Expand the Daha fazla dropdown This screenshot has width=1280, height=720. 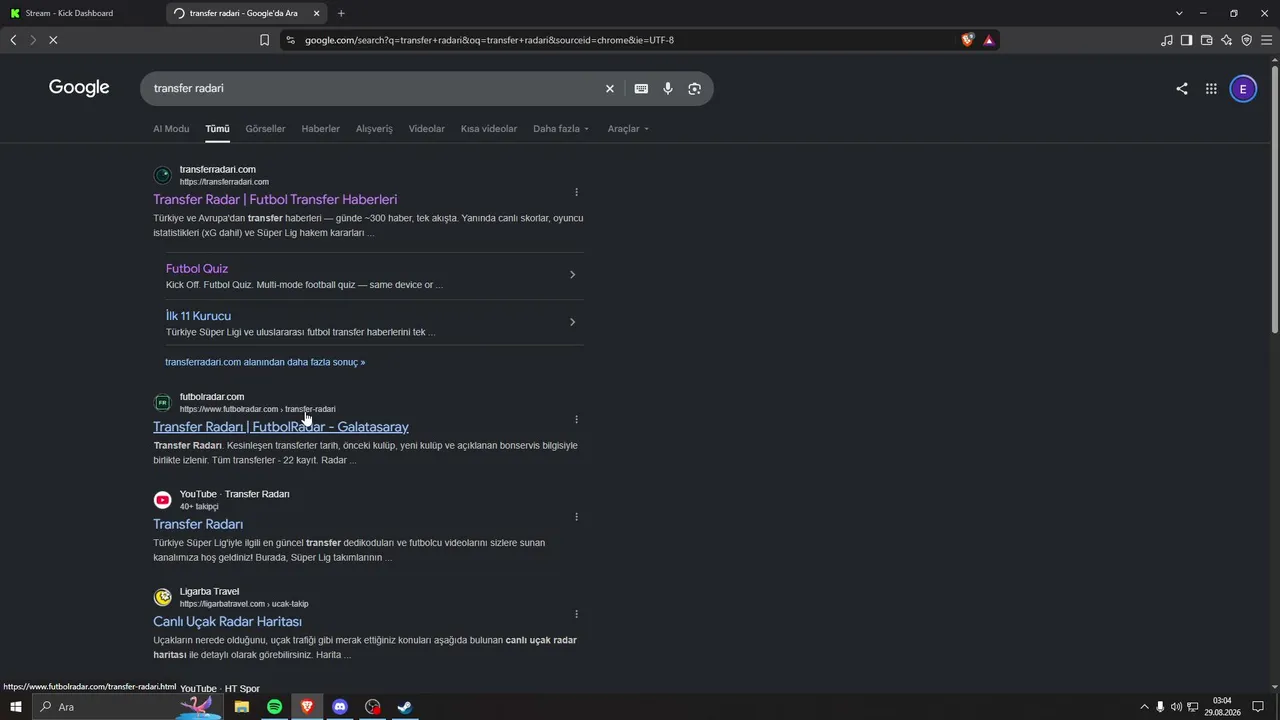click(561, 129)
